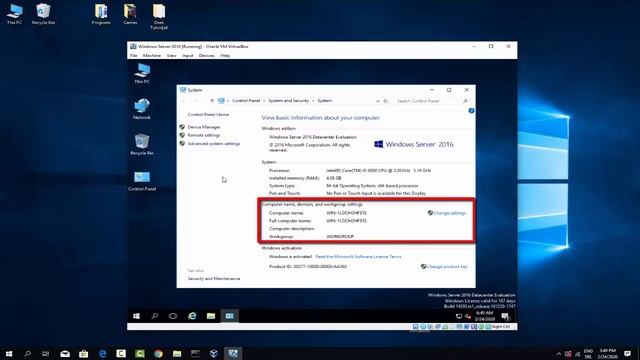Expand the address bar history dropdown
Viewport: 640px width, 360px height.
coord(378,101)
